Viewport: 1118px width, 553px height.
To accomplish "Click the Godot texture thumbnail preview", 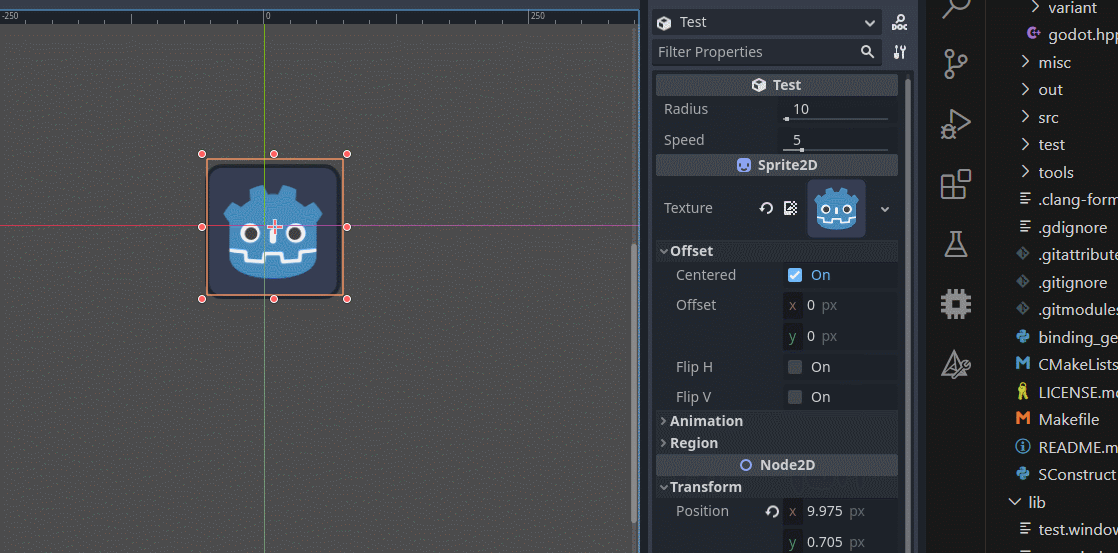I will coord(836,208).
